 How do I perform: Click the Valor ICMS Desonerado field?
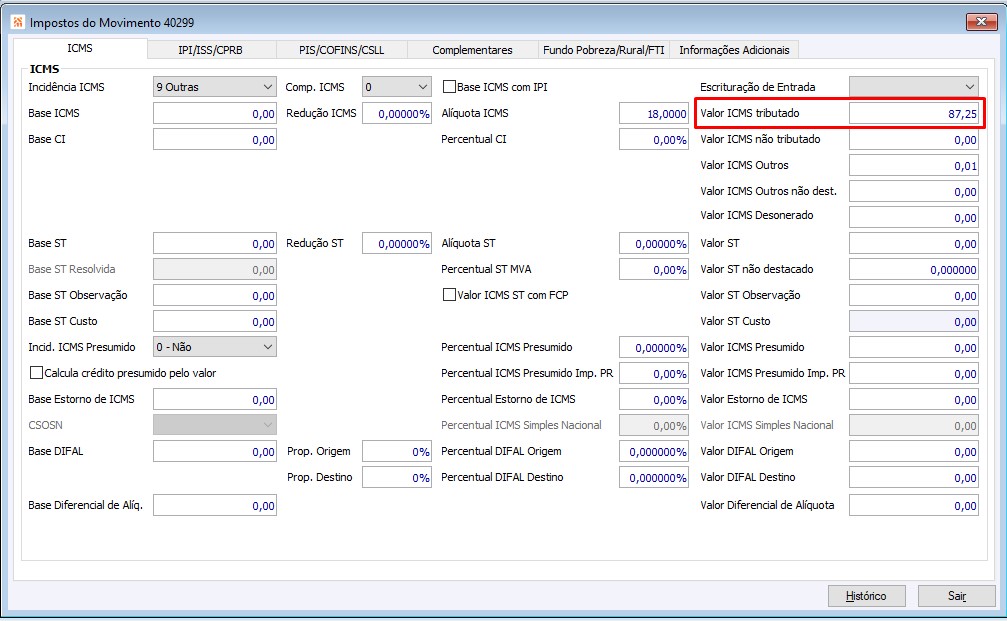(x=914, y=218)
